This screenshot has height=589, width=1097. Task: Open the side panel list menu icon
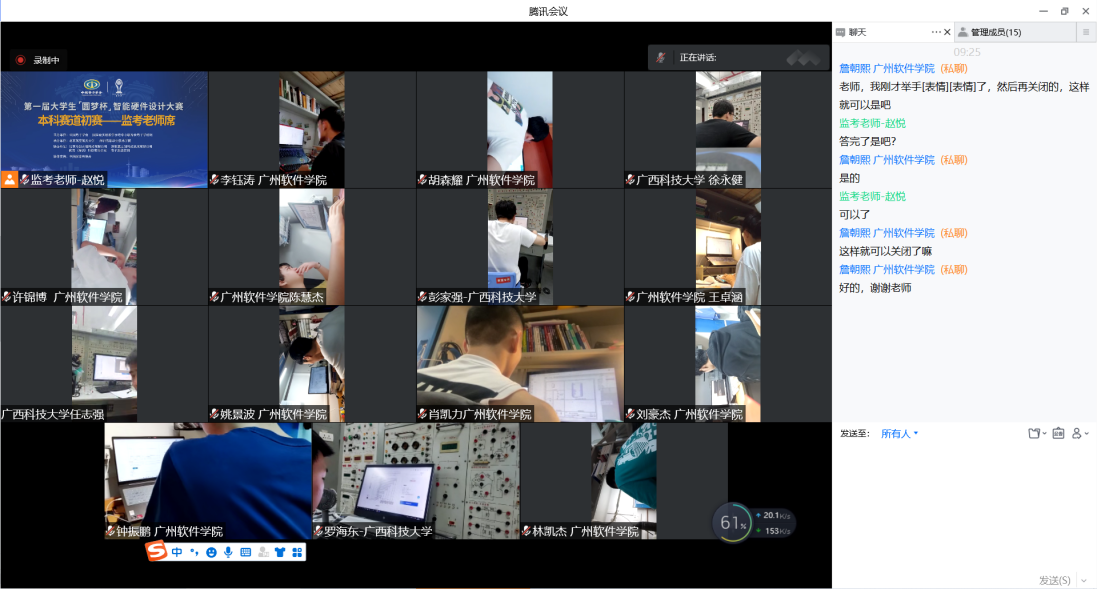(x=1086, y=32)
